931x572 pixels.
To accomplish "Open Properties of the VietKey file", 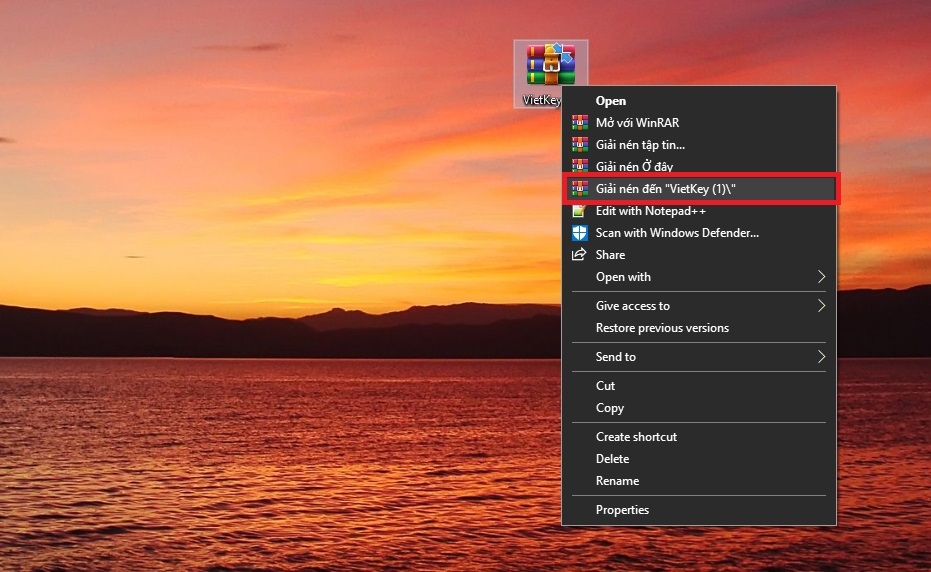I will point(699,510).
